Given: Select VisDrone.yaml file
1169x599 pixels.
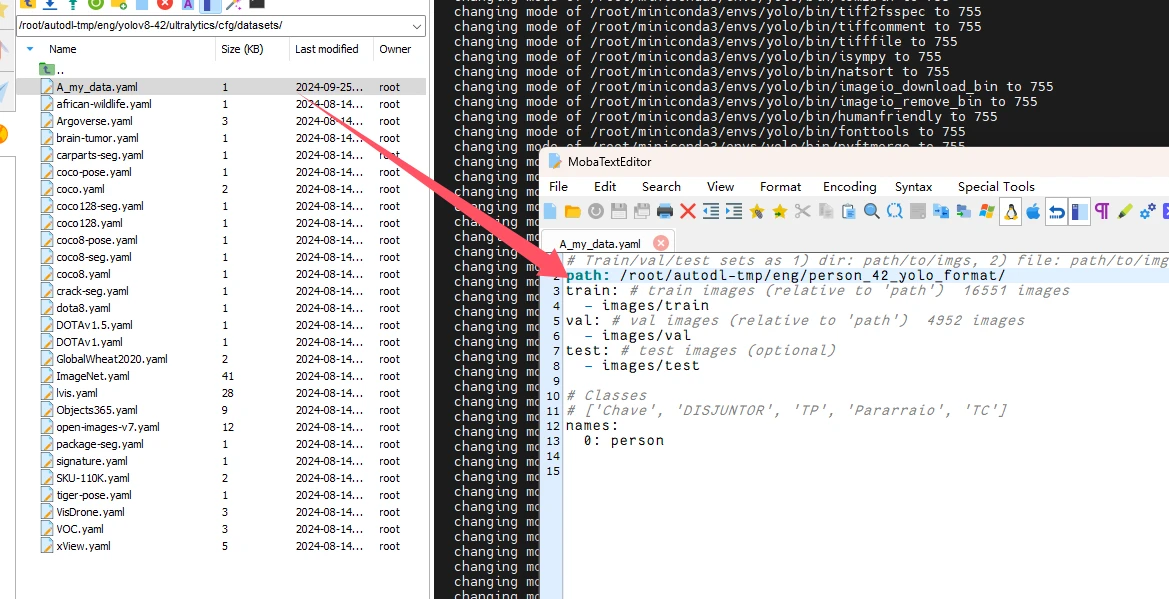Looking at the screenshot, I should click(x=90, y=512).
